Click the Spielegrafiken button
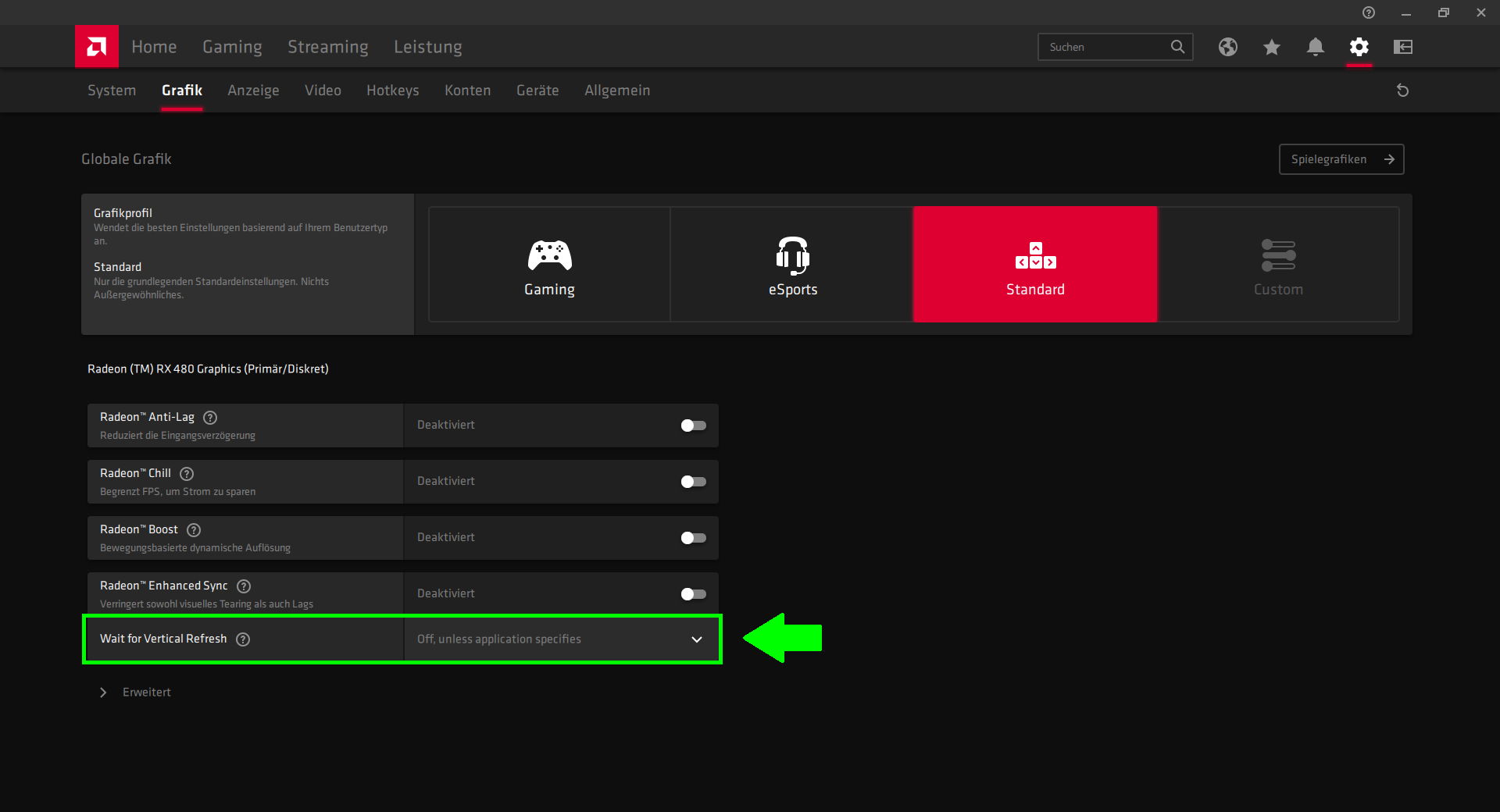 pyautogui.click(x=1341, y=159)
